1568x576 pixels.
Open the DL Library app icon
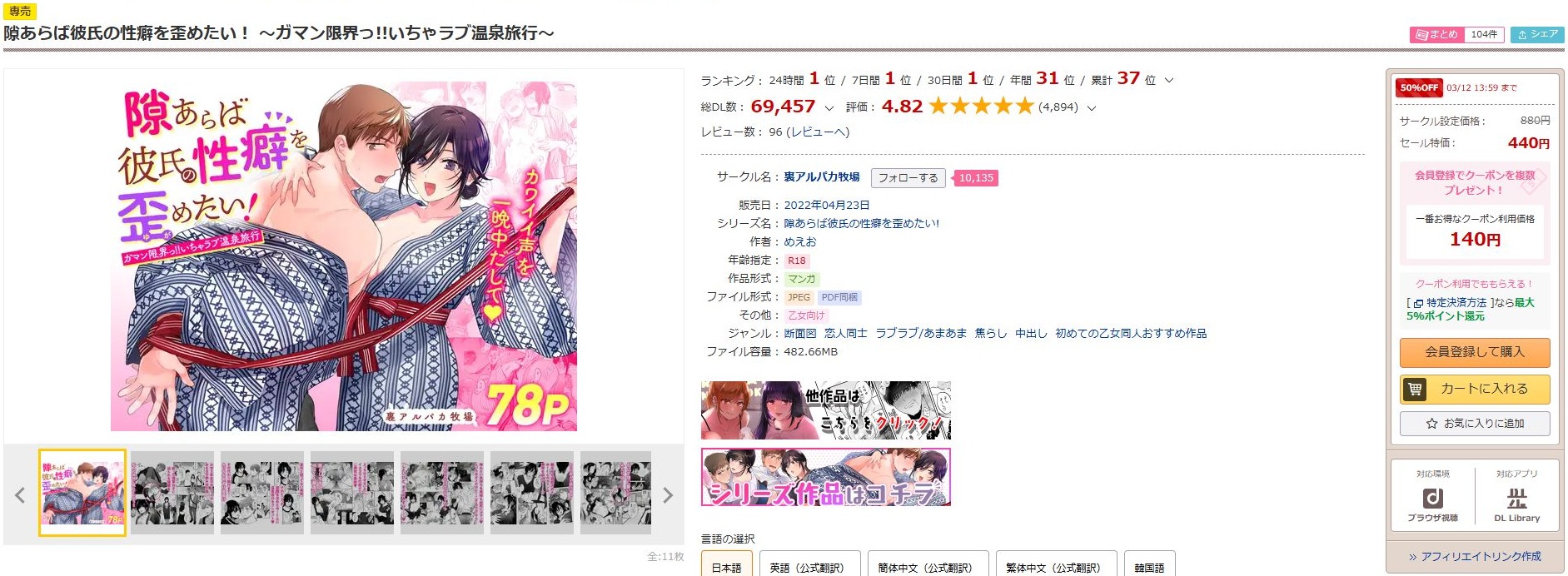pos(1516,498)
